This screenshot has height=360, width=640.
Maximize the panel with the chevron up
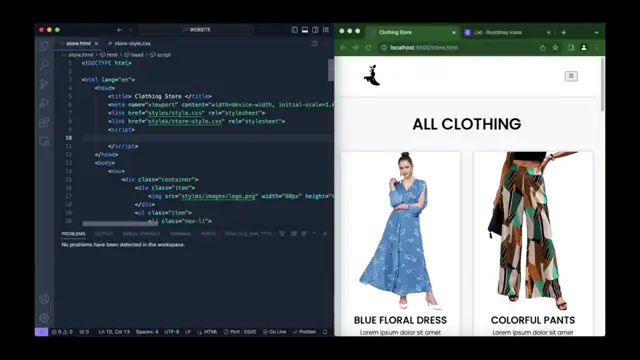[314, 234]
